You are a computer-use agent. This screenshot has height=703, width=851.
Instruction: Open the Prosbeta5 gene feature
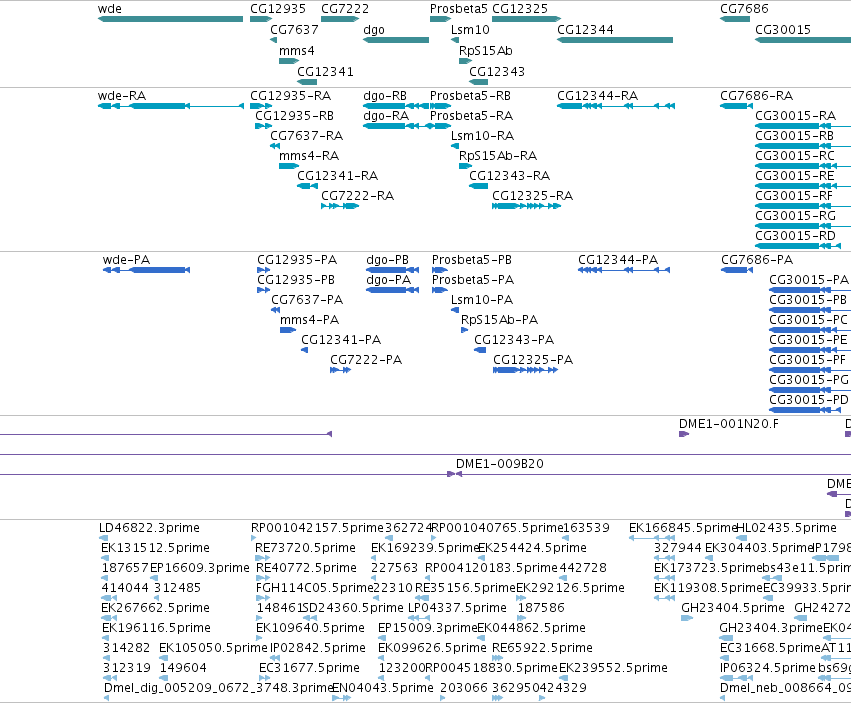[441, 19]
